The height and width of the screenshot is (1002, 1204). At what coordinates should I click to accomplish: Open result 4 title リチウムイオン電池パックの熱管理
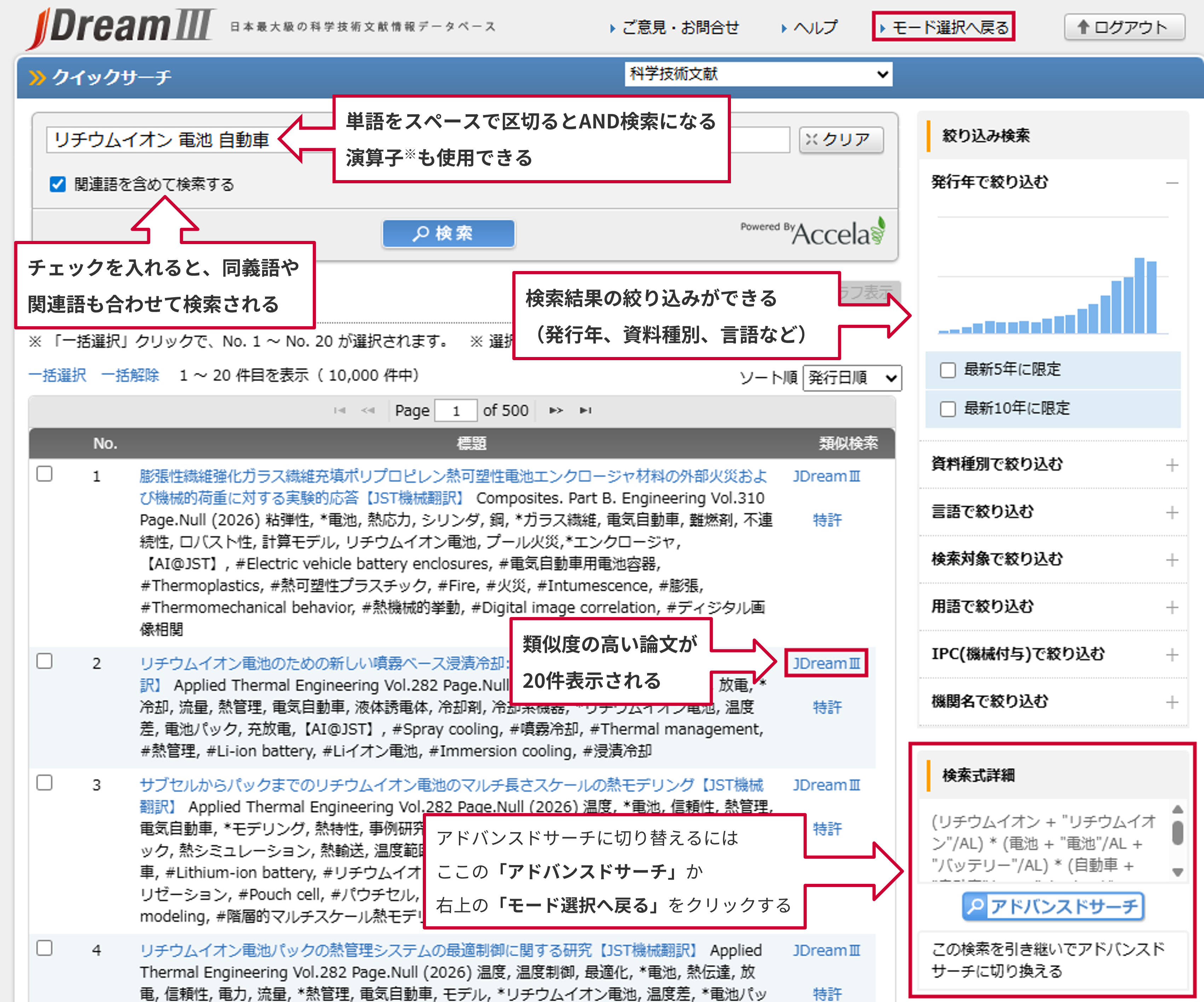[418, 950]
